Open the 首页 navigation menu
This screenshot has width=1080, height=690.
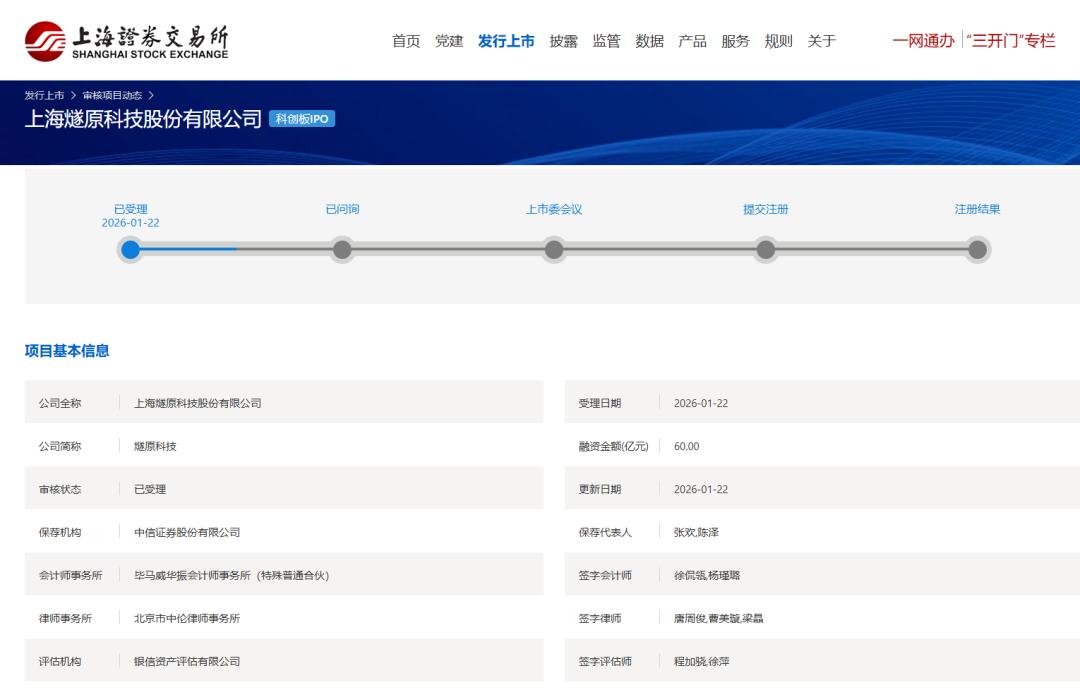click(x=404, y=41)
